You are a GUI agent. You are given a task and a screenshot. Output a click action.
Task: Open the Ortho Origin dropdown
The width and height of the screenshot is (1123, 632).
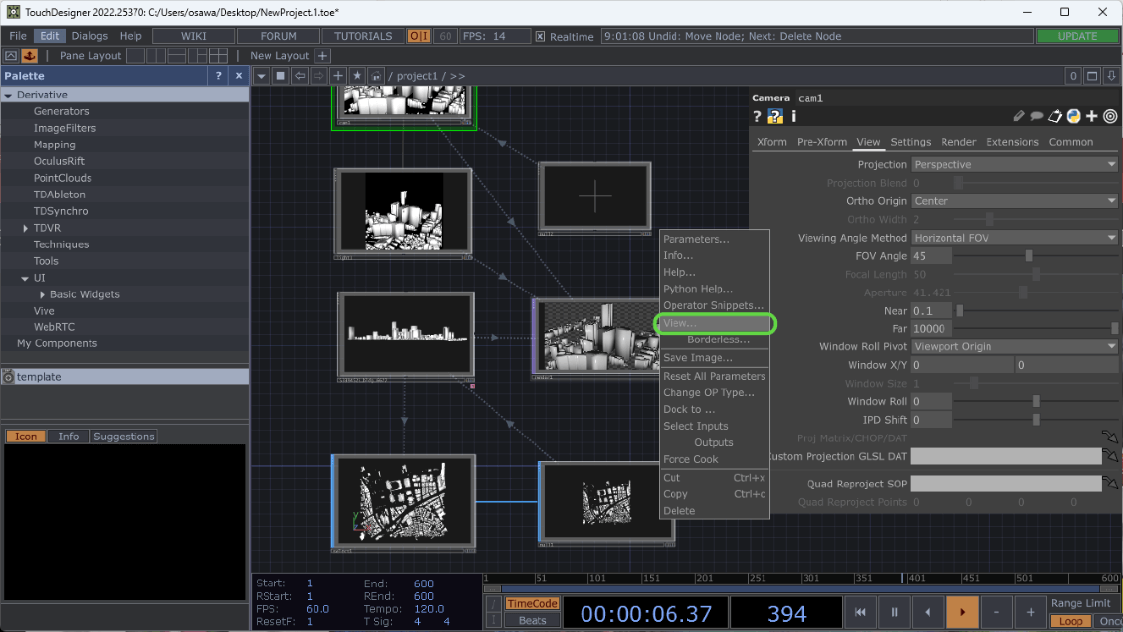tap(1014, 201)
